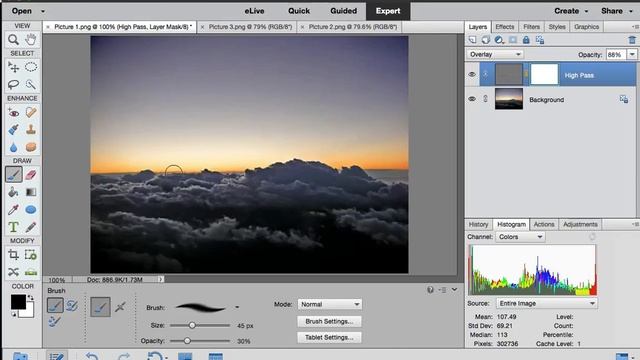The height and width of the screenshot is (360, 640).
Task: Select the Gradient tool
Action: click(31, 192)
